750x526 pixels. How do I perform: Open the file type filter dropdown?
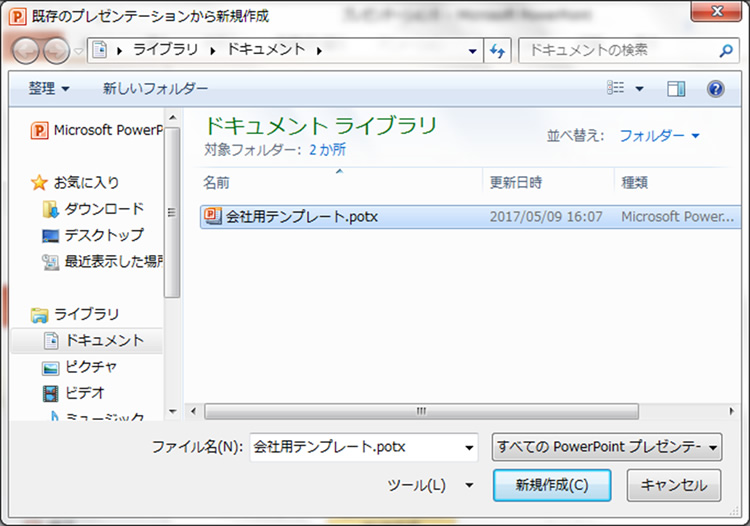pyautogui.click(x=608, y=446)
